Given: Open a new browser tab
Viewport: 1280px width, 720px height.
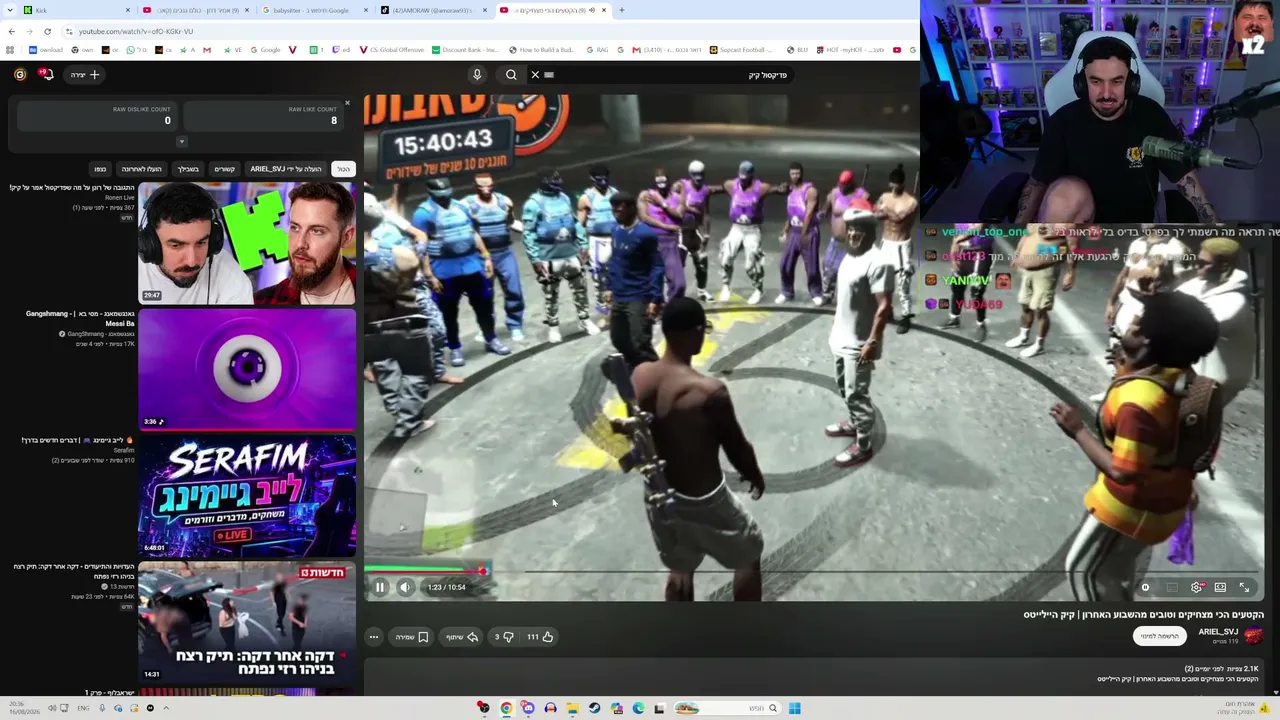Looking at the screenshot, I should coord(621,10).
